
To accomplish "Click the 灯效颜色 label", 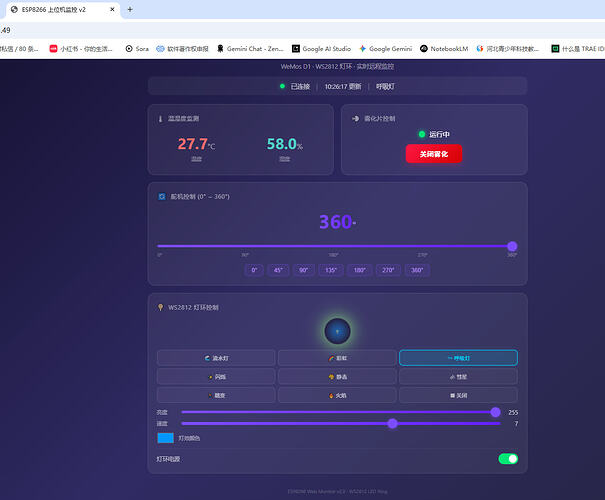I will (189, 438).
